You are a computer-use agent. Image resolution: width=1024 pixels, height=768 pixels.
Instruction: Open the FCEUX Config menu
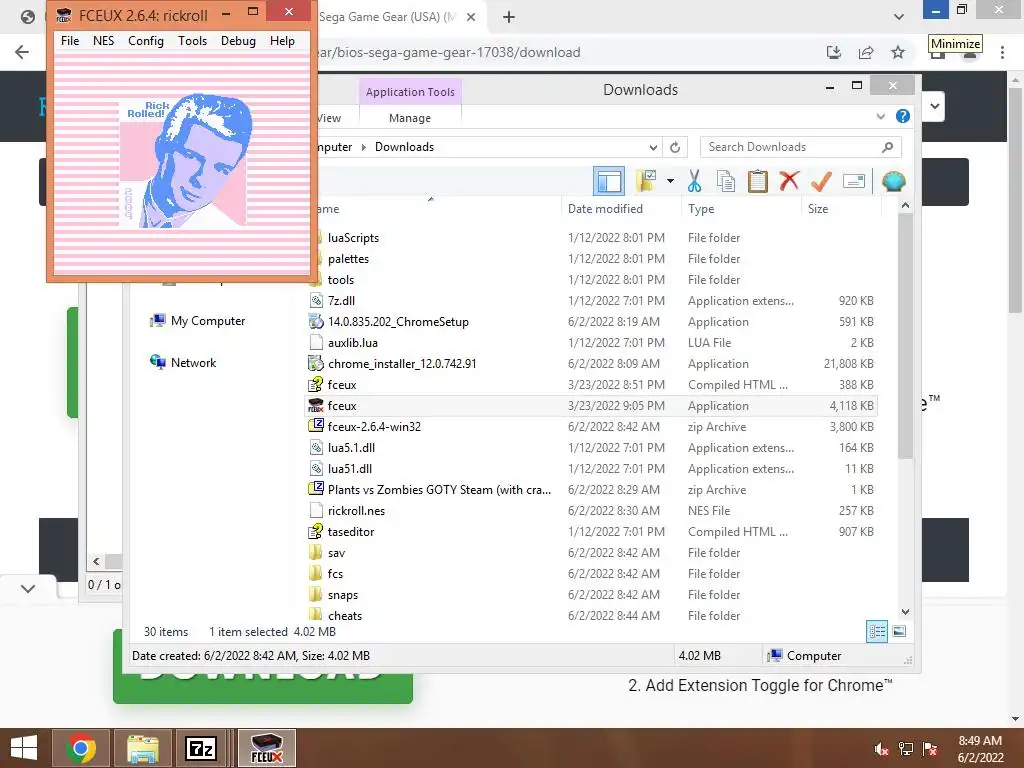pyautogui.click(x=146, y=40)
